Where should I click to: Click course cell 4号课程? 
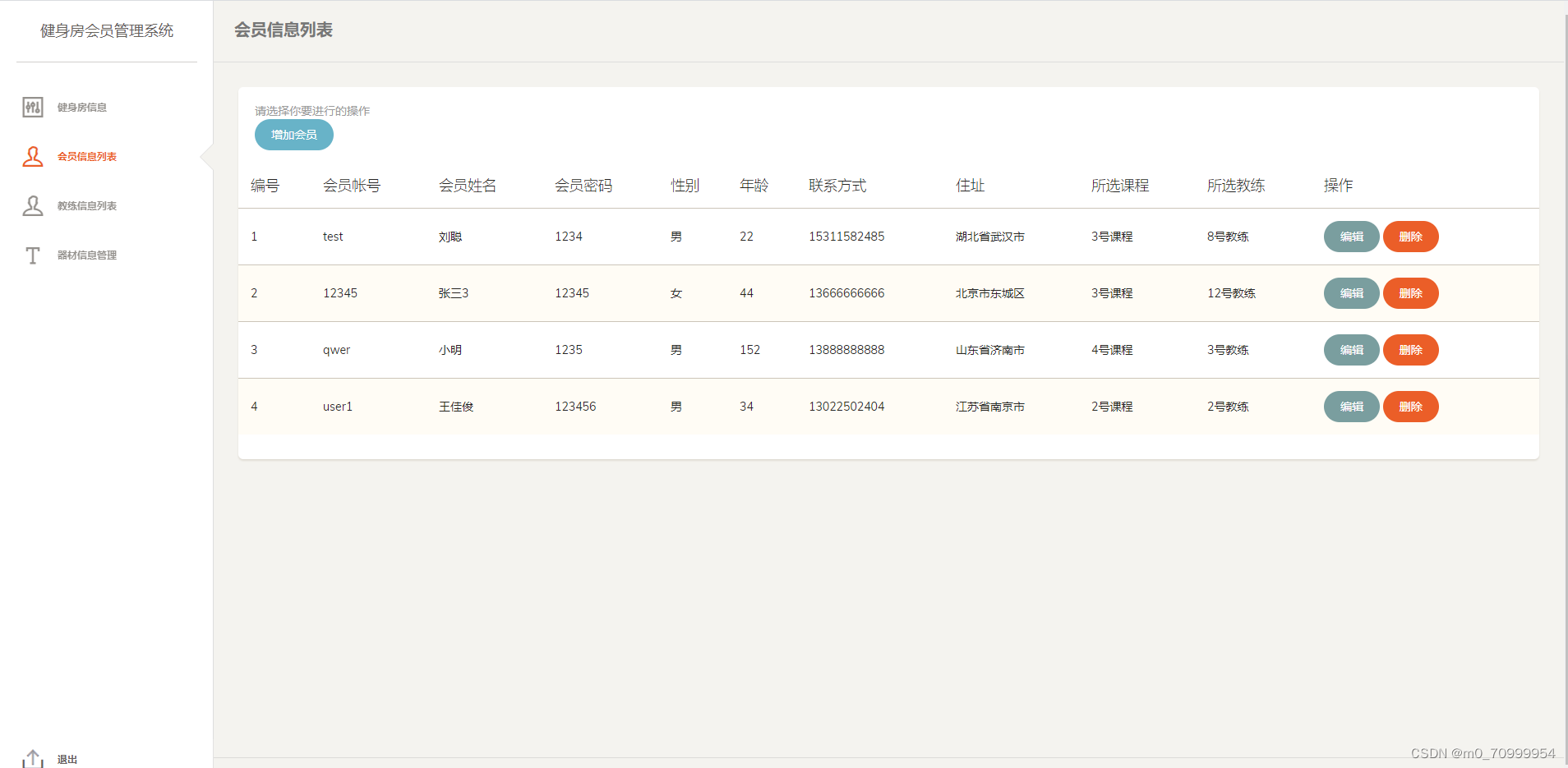[1112, 350]
